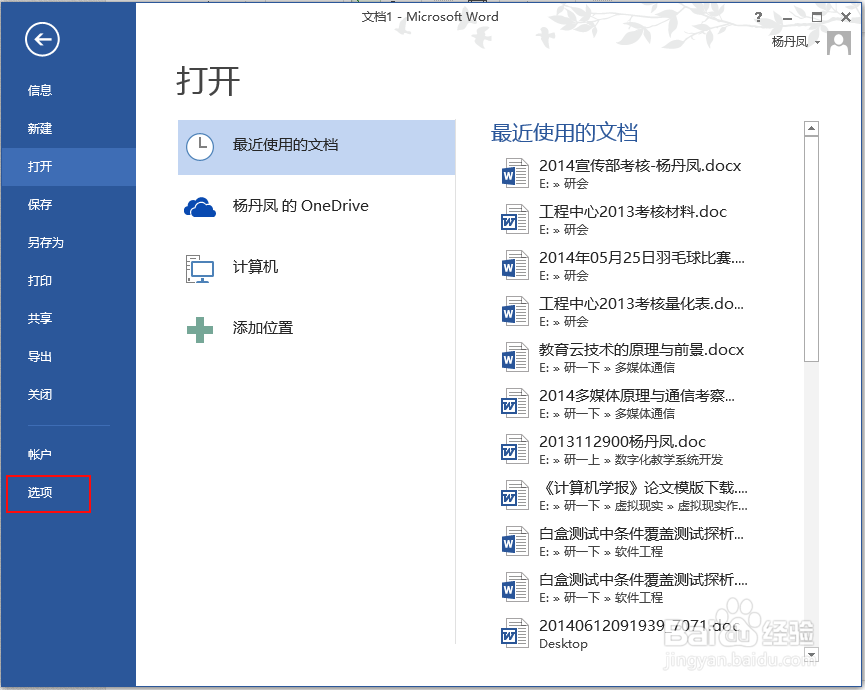Select 添加位置 entry
The width and height of the screenshot is (865, 690).
pyautogui.click(x=316, y=329)
